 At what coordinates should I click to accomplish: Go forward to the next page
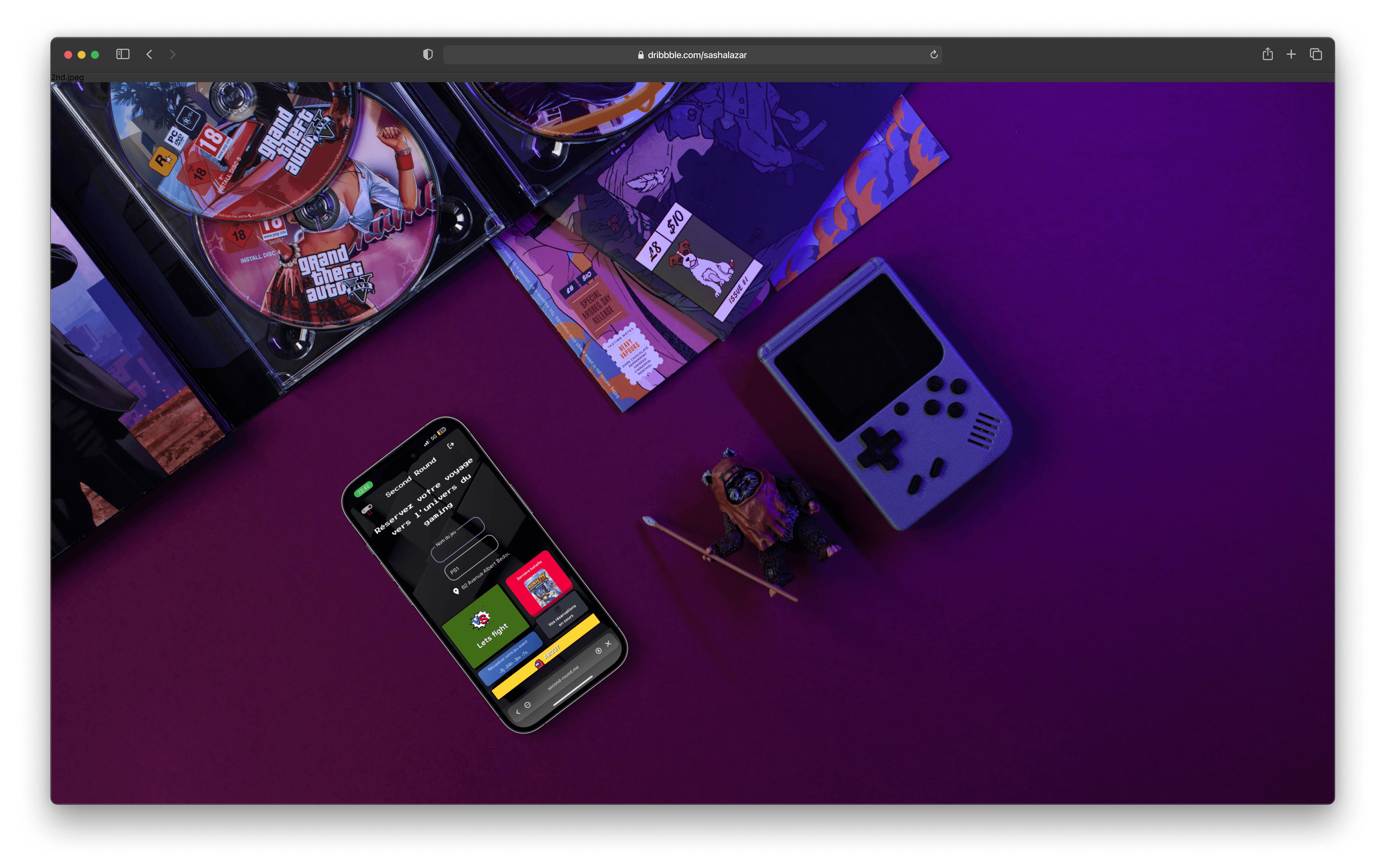click(x=172, y=54)
